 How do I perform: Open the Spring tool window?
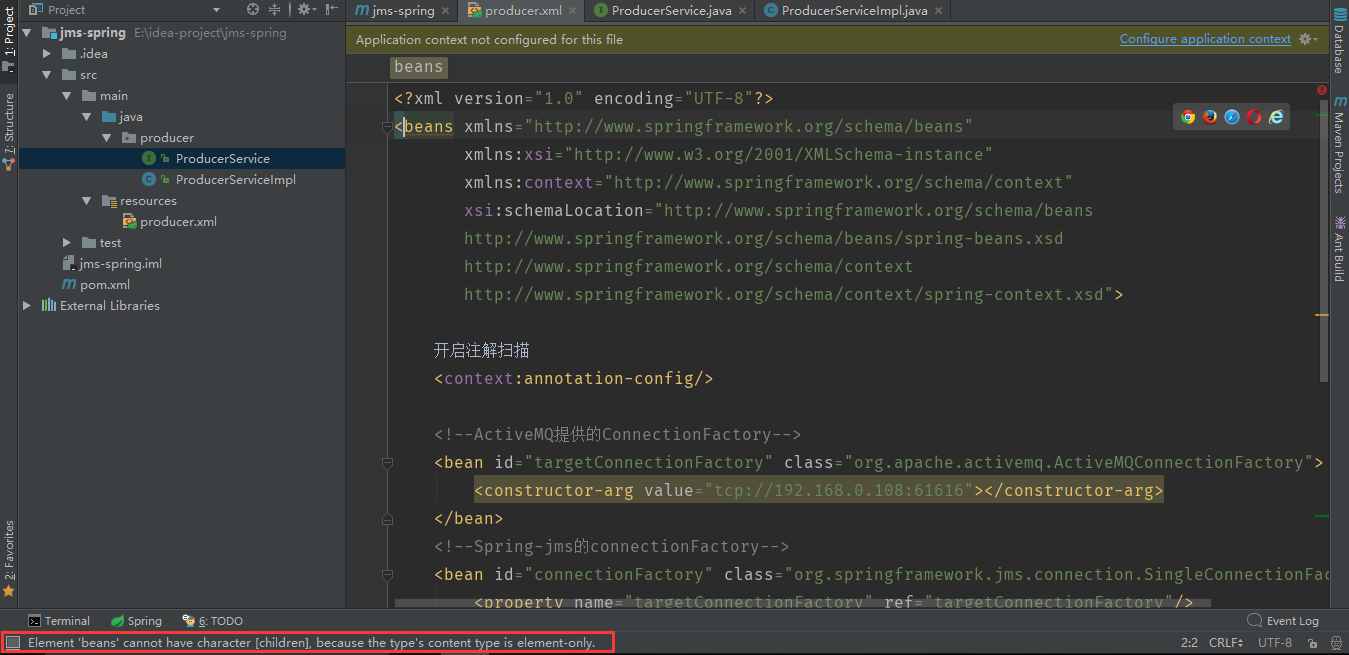[136, 621]
